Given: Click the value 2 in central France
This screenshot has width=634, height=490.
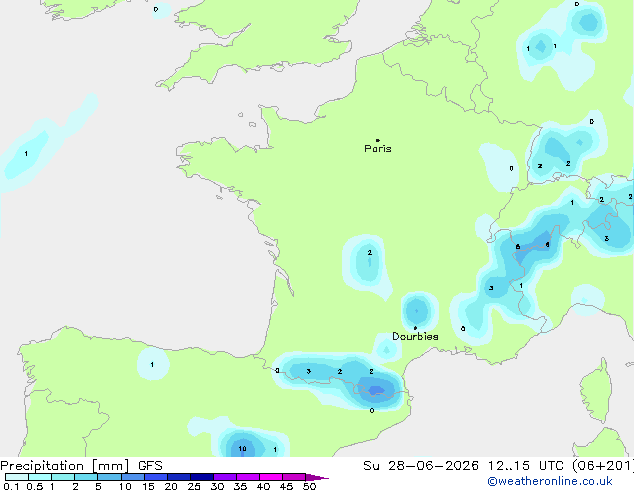Looking at the screenshot, I should click(370, 252).
